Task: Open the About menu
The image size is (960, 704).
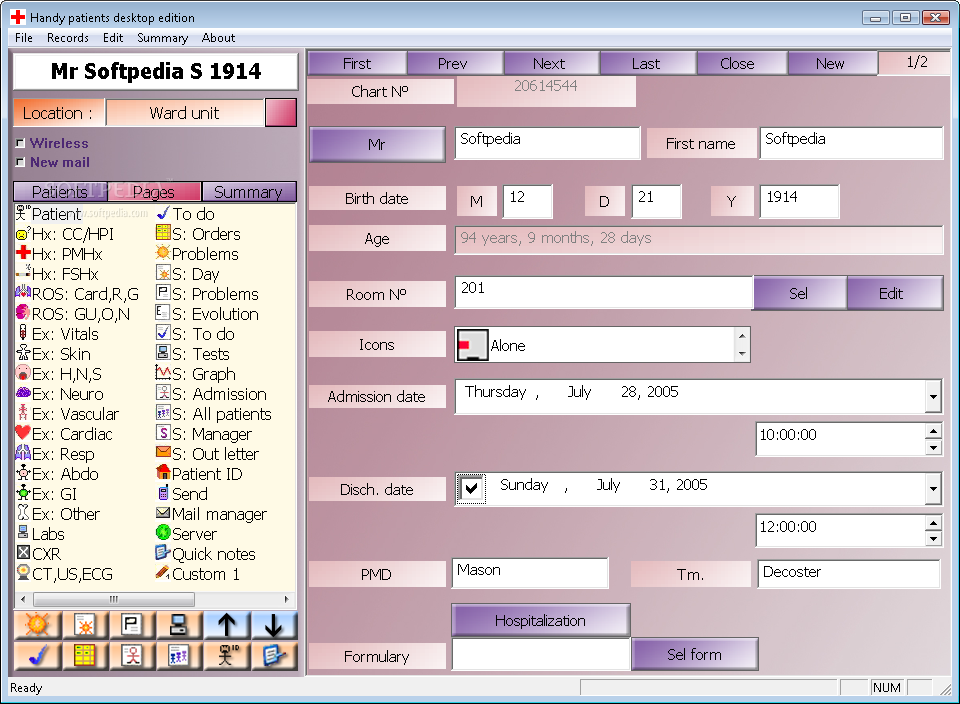Action: point(219,38)
